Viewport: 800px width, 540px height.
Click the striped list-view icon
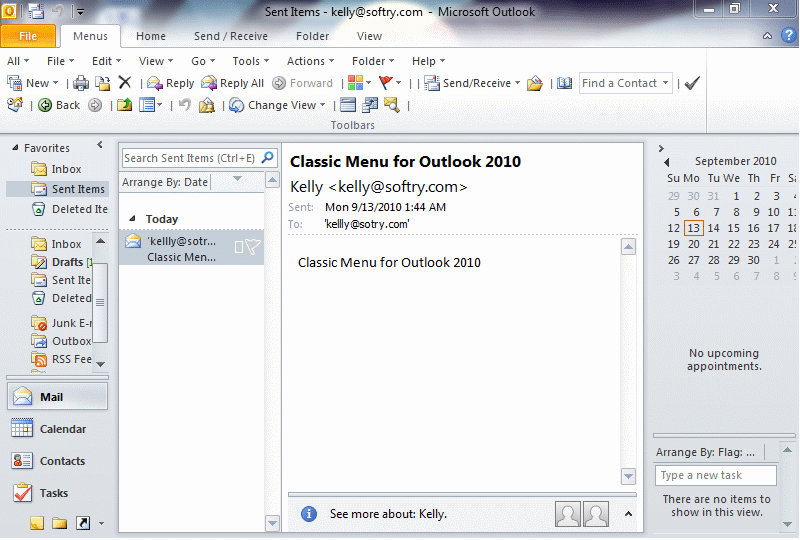coord(348,105)
